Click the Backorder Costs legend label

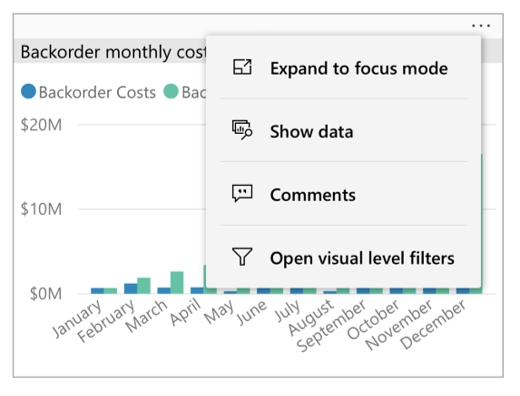(97, 92)
